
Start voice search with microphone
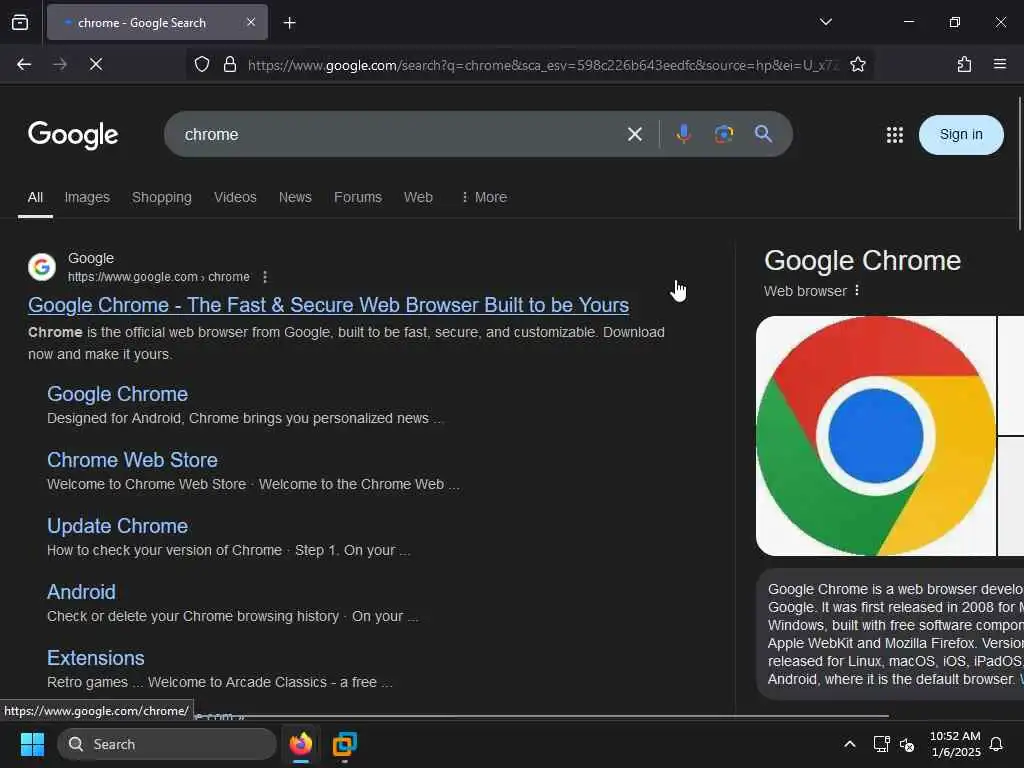coord(684,134)
